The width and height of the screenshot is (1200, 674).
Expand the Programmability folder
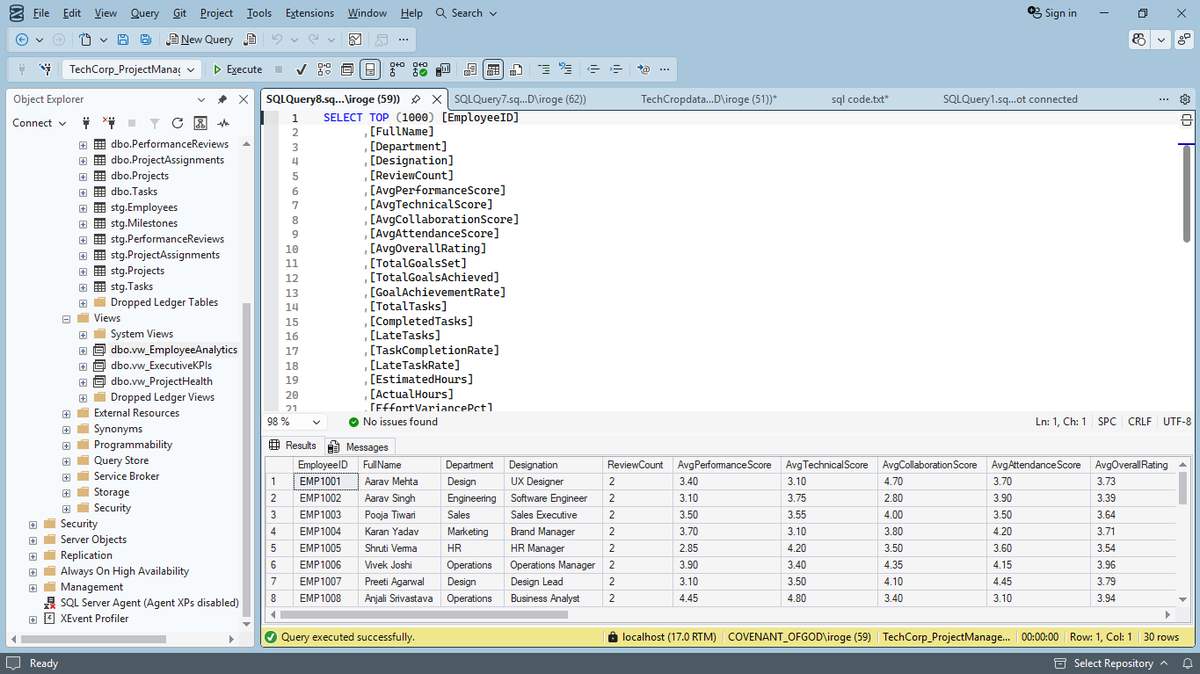click(67, 445)
